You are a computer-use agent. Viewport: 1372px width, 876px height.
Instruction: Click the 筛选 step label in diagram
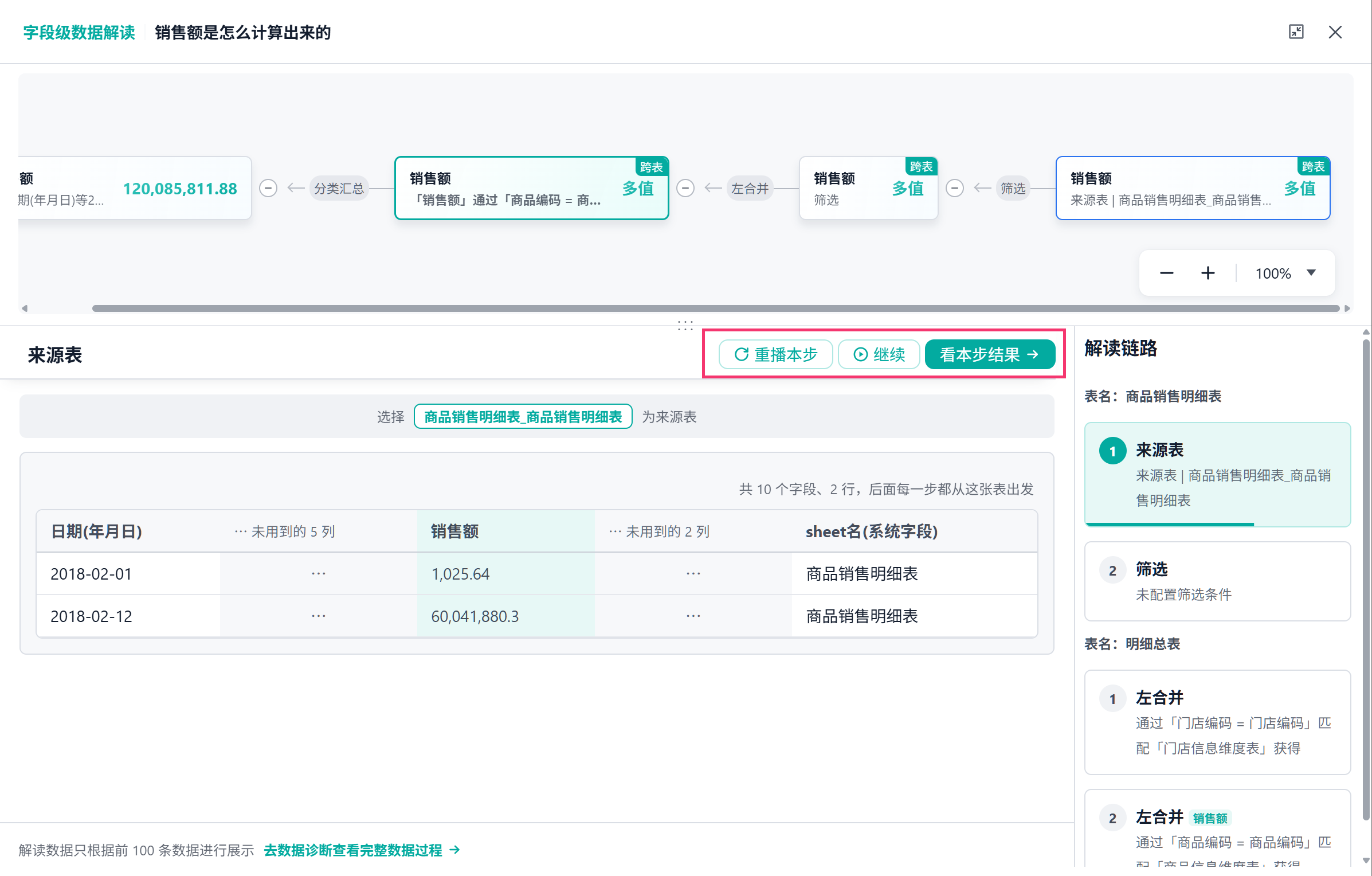[1013, 188]
